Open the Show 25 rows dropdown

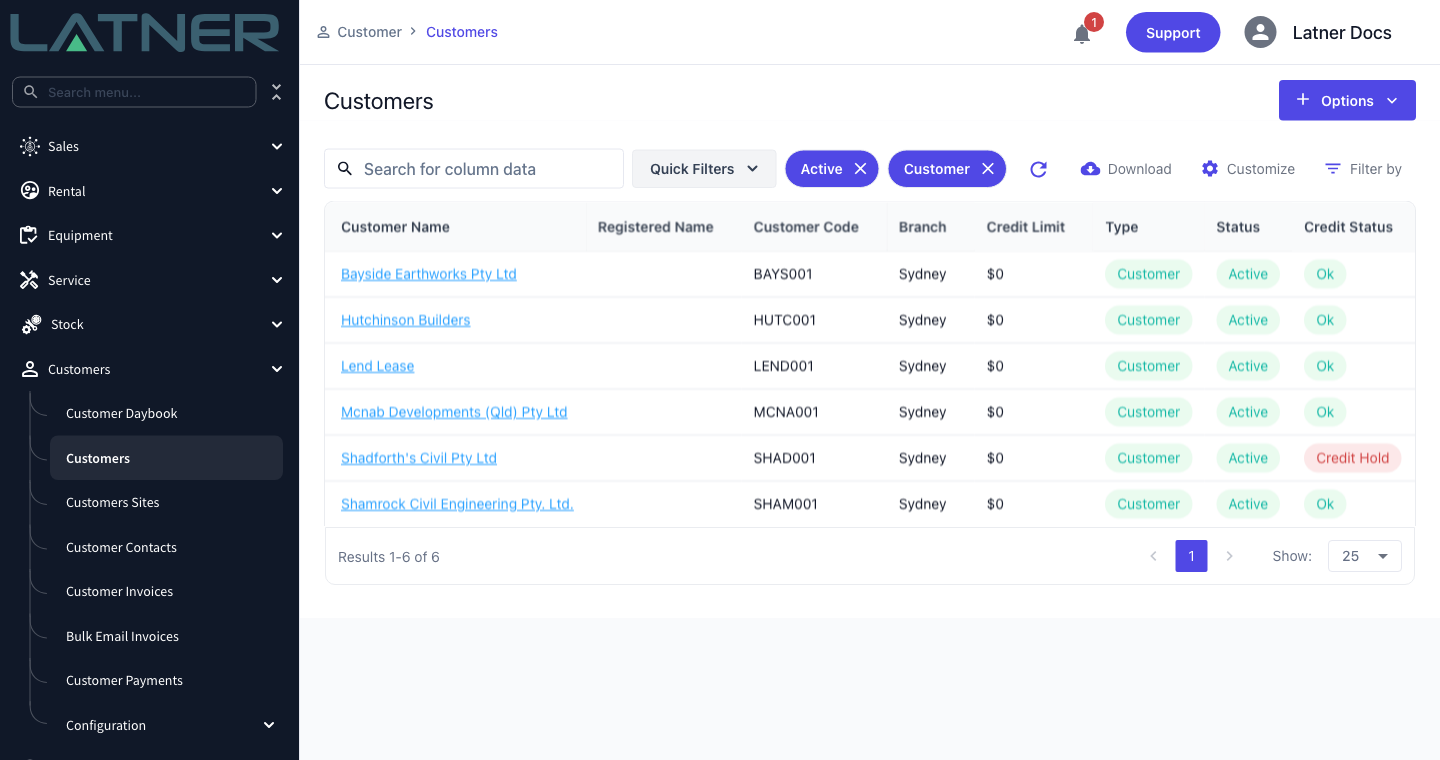click(1365, 556)
